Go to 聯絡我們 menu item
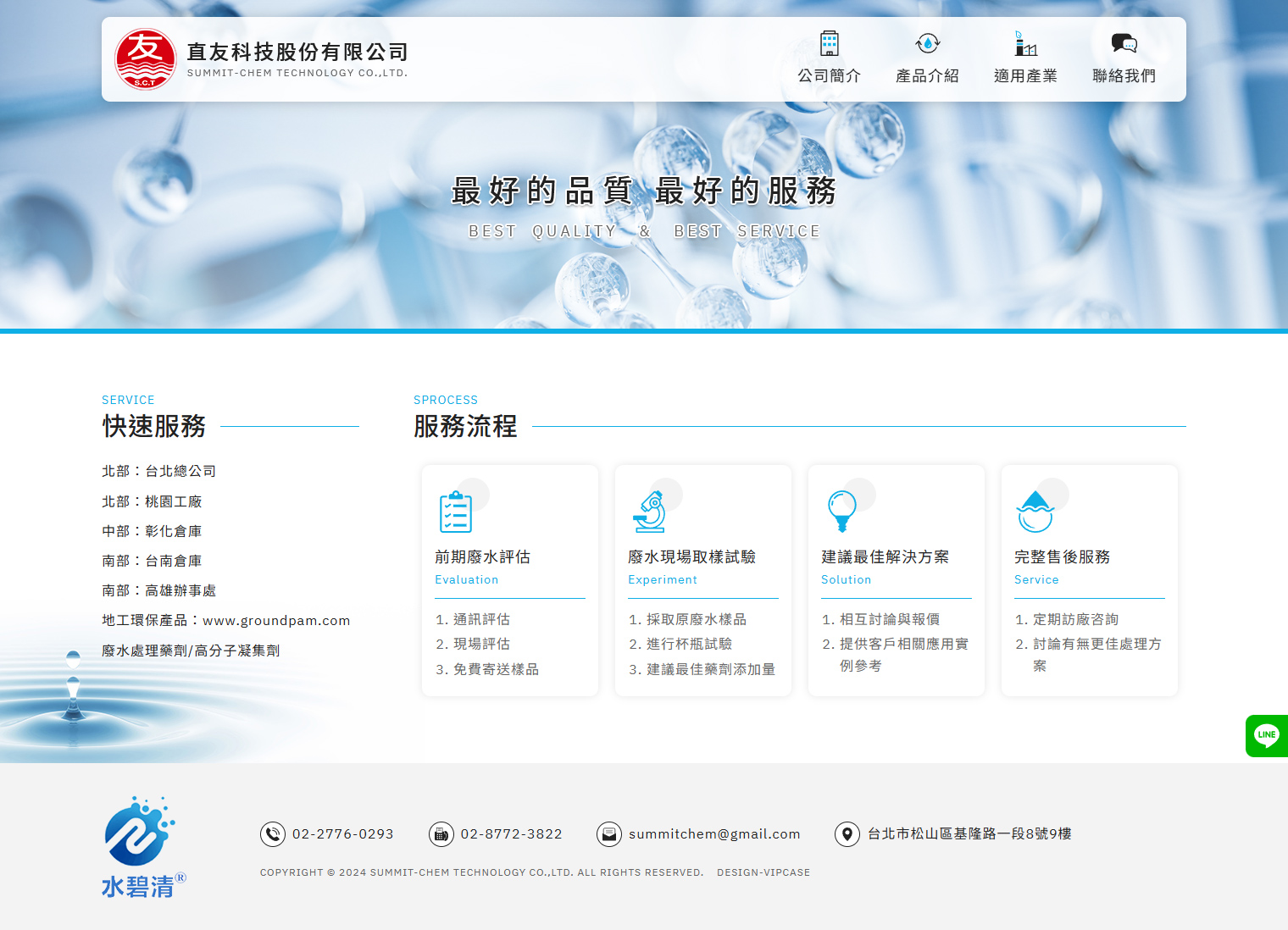Image resolution: width=1288 pixels, height=930 pixels. click(x=1124, y=75)
